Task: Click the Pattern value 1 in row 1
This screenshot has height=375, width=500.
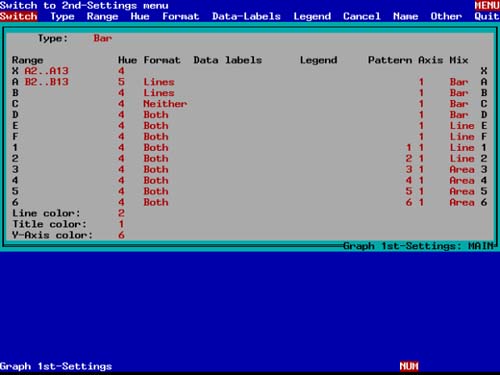Action: click(409, 147)
